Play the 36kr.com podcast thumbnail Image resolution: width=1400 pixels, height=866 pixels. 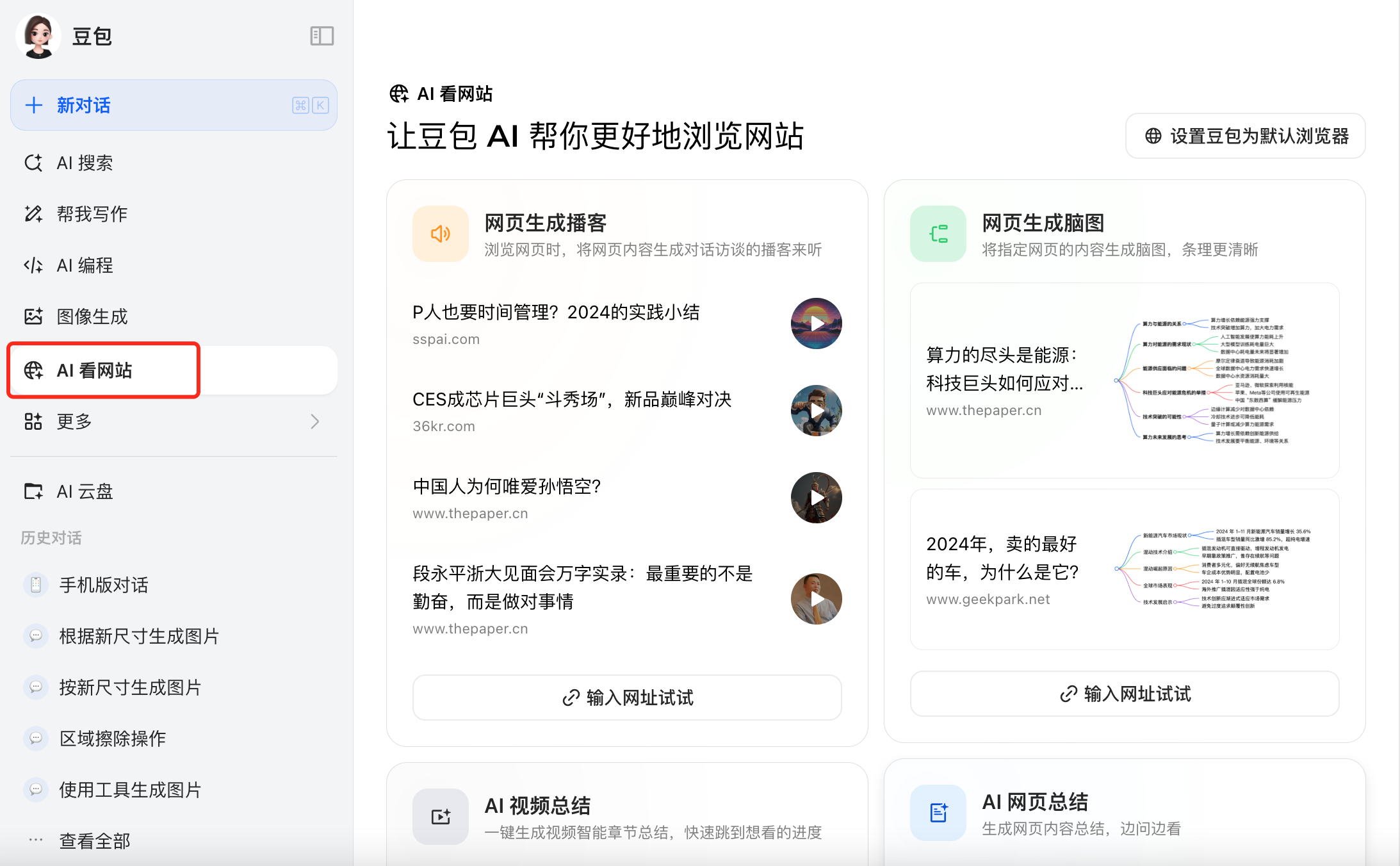pos(817,411)
